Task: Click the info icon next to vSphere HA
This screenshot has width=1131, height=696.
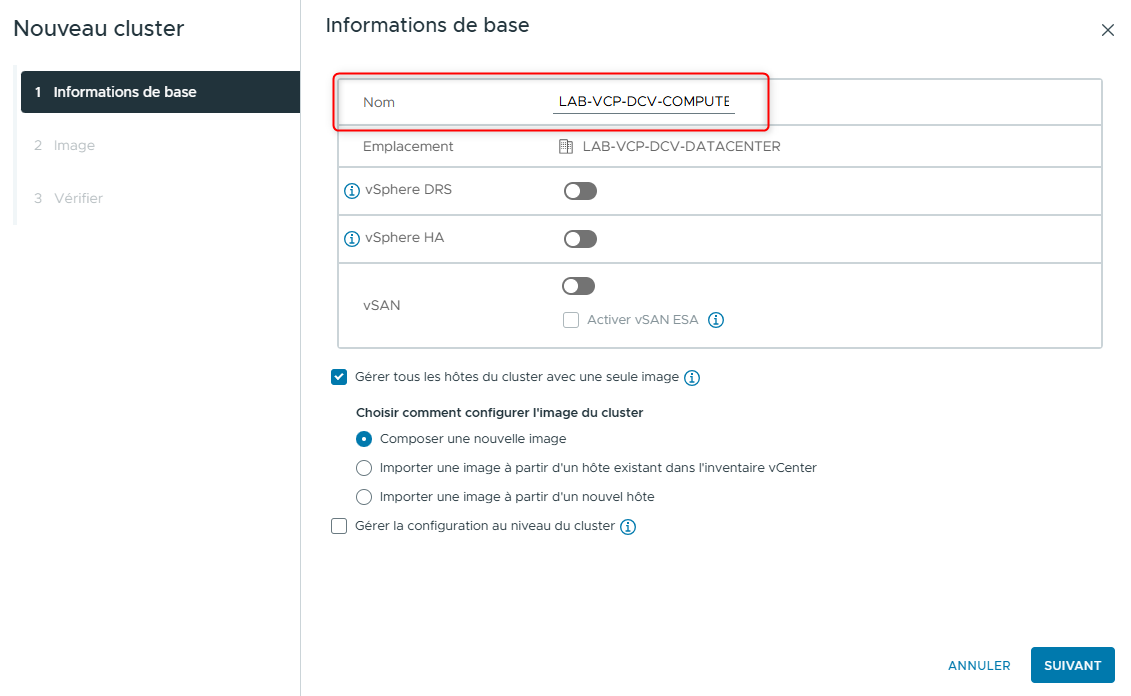Action: [x=351, y=238]
